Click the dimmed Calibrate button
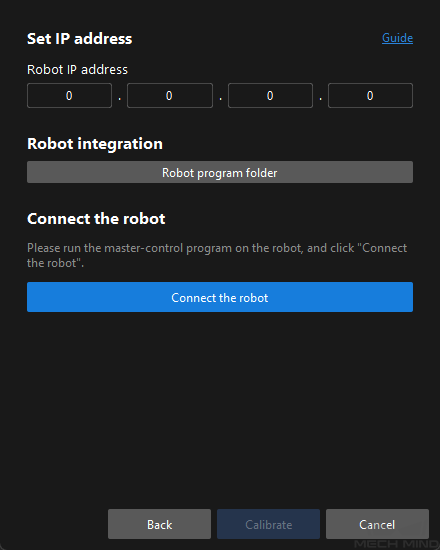The width and height of the screenshot is (440, 550). pyautogui.click(x=268, y=524)
